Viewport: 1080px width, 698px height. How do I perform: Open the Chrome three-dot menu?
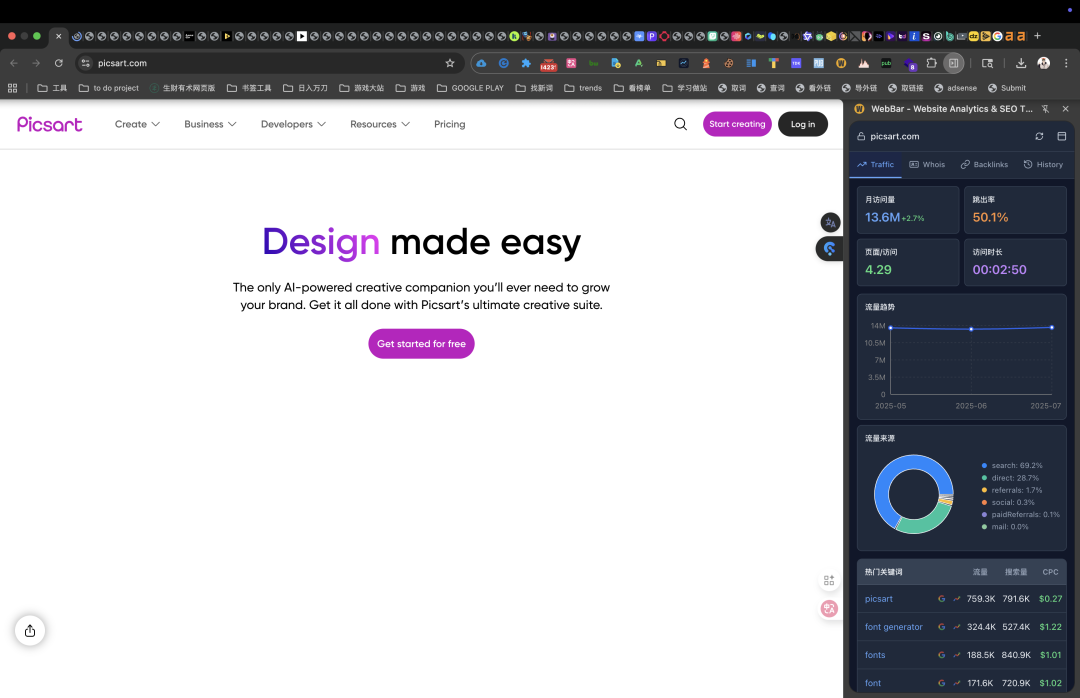tap(1066, 63)
